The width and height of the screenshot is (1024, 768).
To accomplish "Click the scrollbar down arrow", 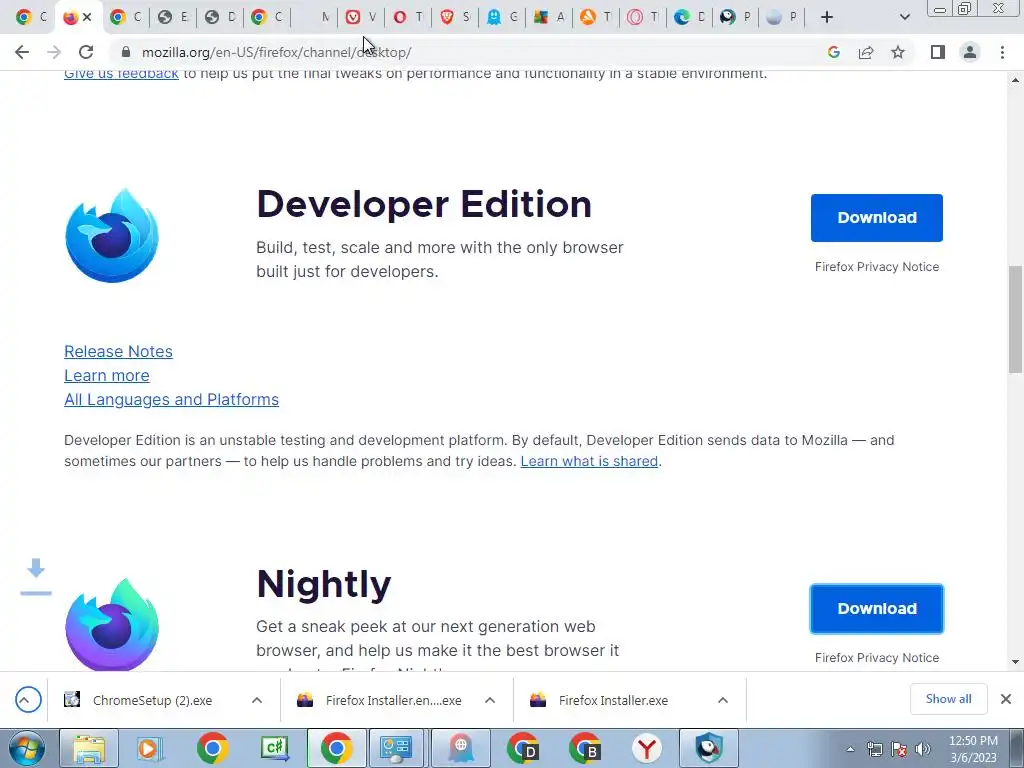I will (x=1015, y=662).
